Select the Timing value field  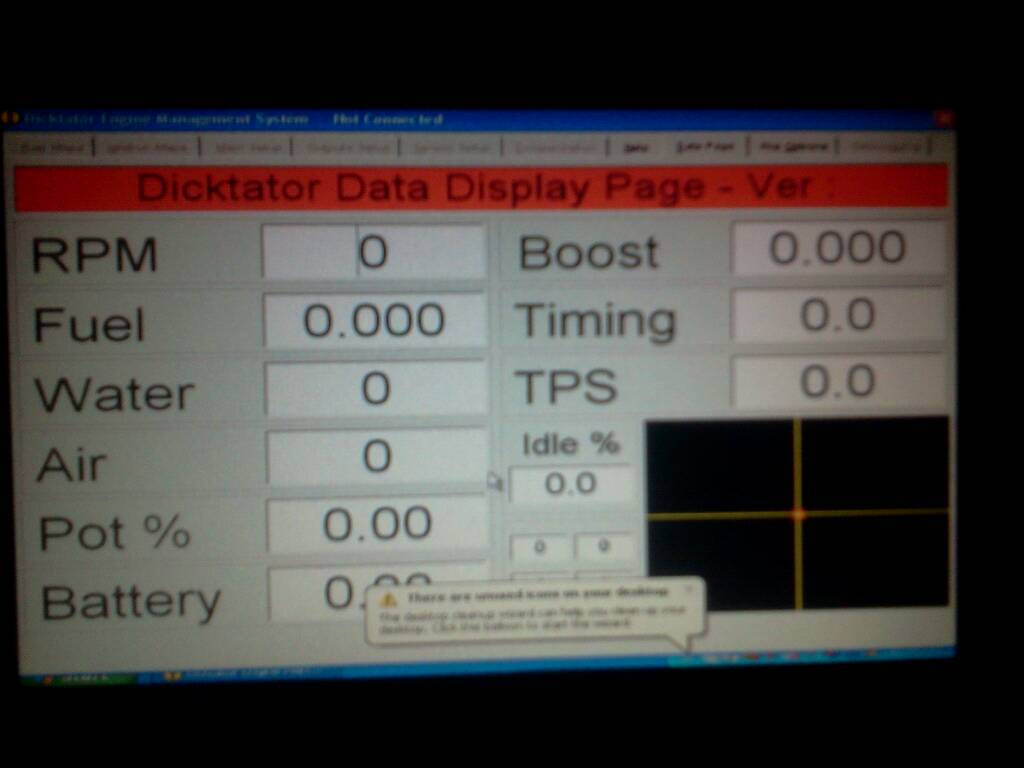(838, 315)
